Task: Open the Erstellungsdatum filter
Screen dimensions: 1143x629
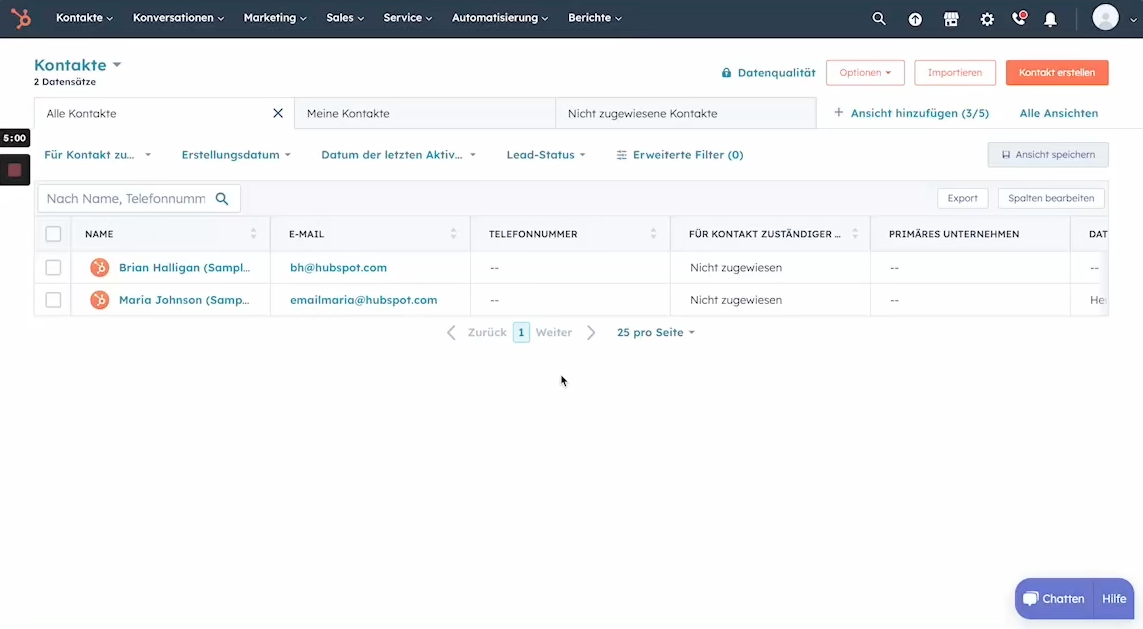Action: click(236, 155)
